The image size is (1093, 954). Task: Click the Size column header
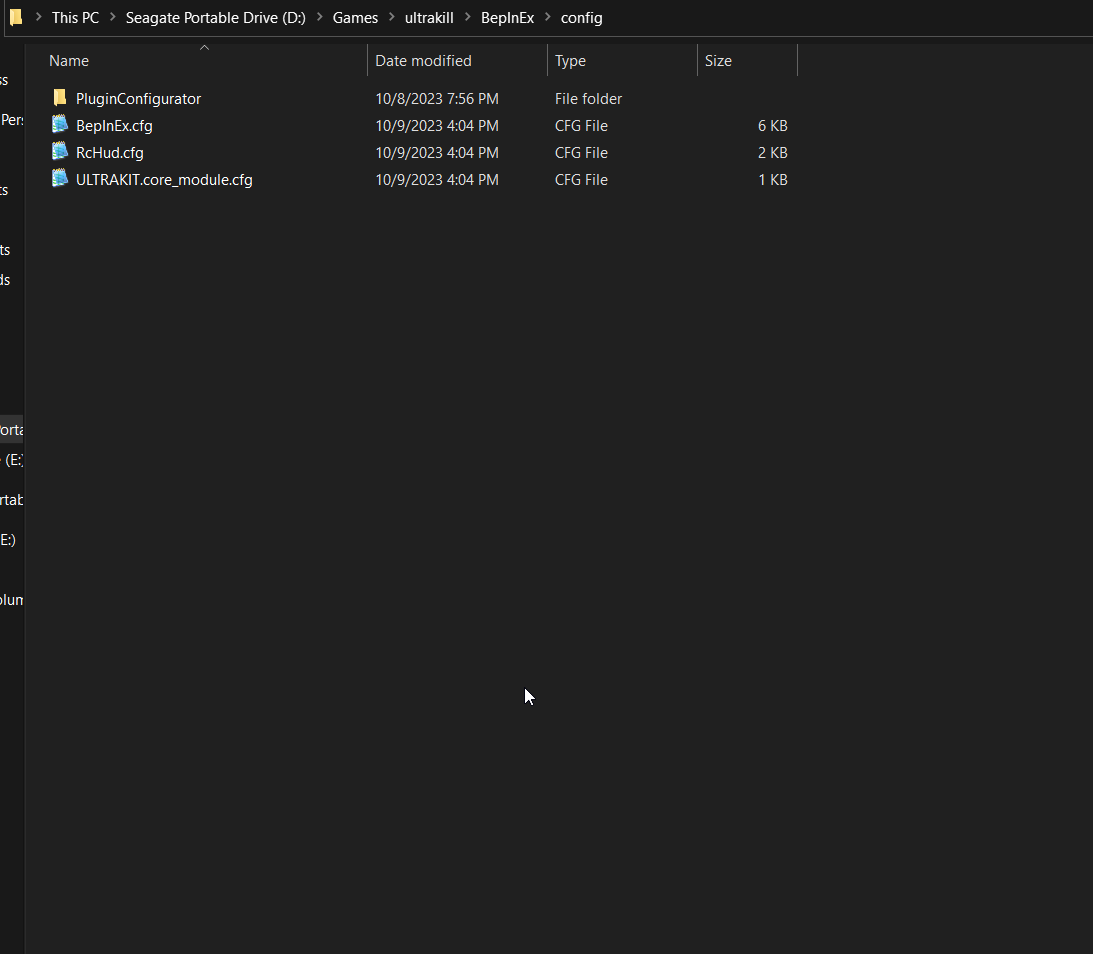718,60
